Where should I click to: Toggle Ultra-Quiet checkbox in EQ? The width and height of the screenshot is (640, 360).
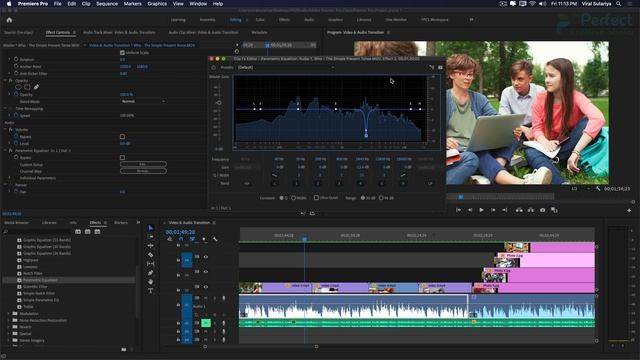(316, 198)
